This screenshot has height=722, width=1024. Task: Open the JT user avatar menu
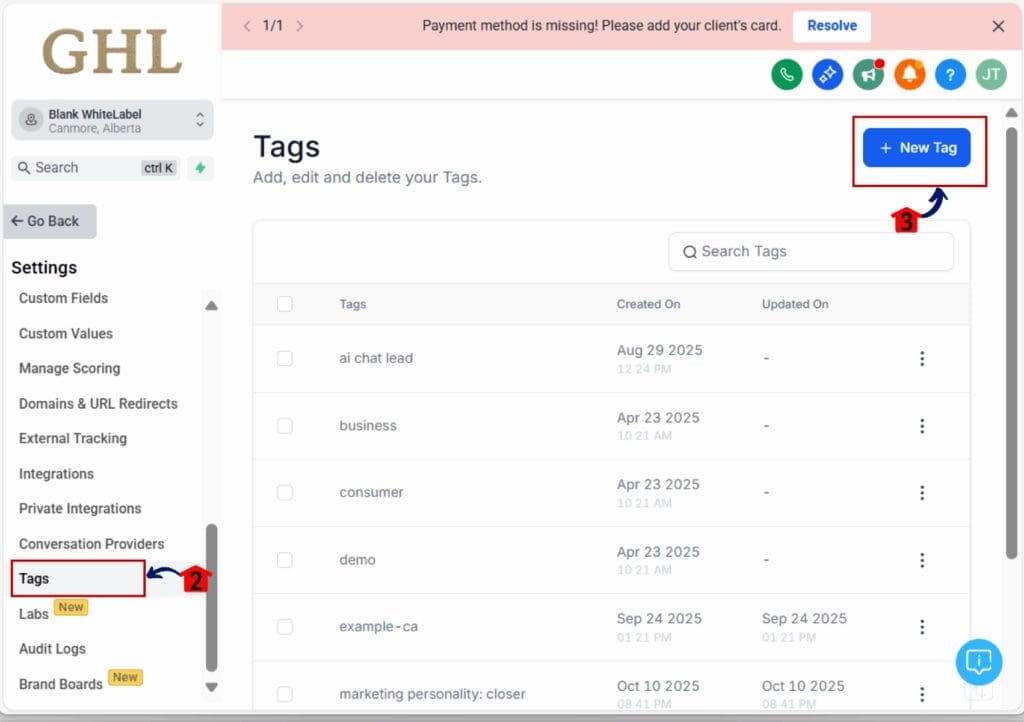[x=991, y=75]
